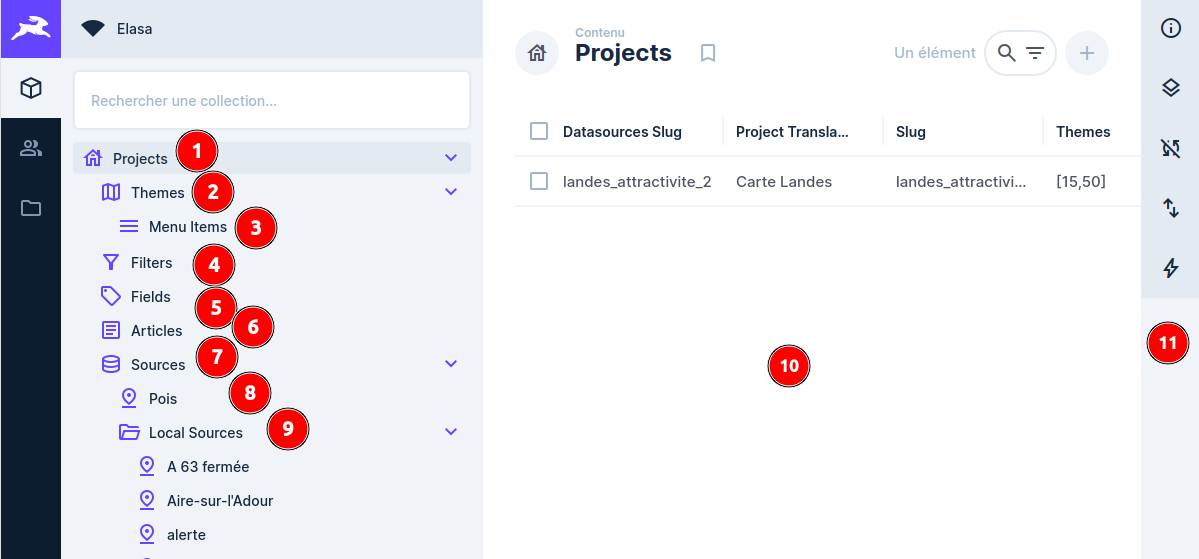Open the flows lightning bolt icon
This screenshot has height=559, width=1199.
click(1170, 268)
